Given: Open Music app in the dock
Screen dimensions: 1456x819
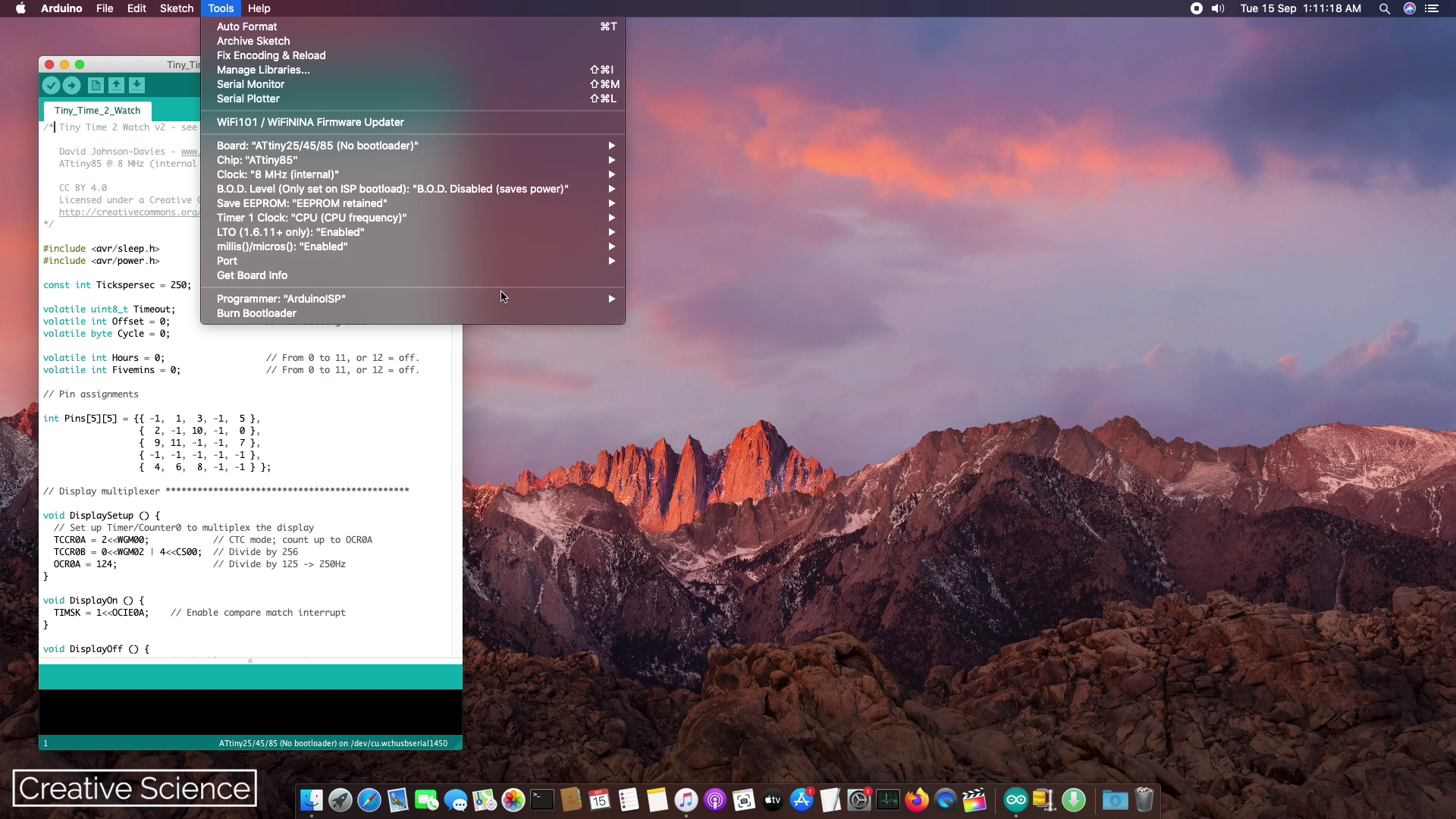Looking at the screenshot, I should [x=686, y=800].
